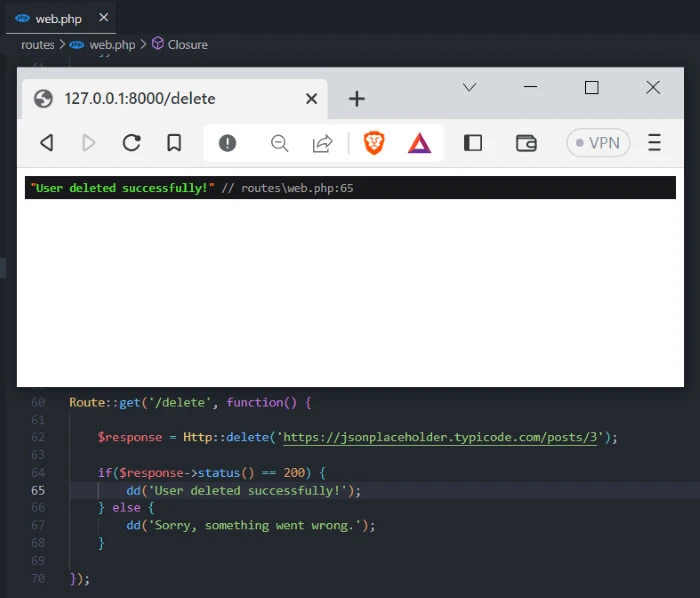Screen dimensions: 700x598
Task: Reload the 127.0.0.1:8000/delete page
Action: (131, 143)
